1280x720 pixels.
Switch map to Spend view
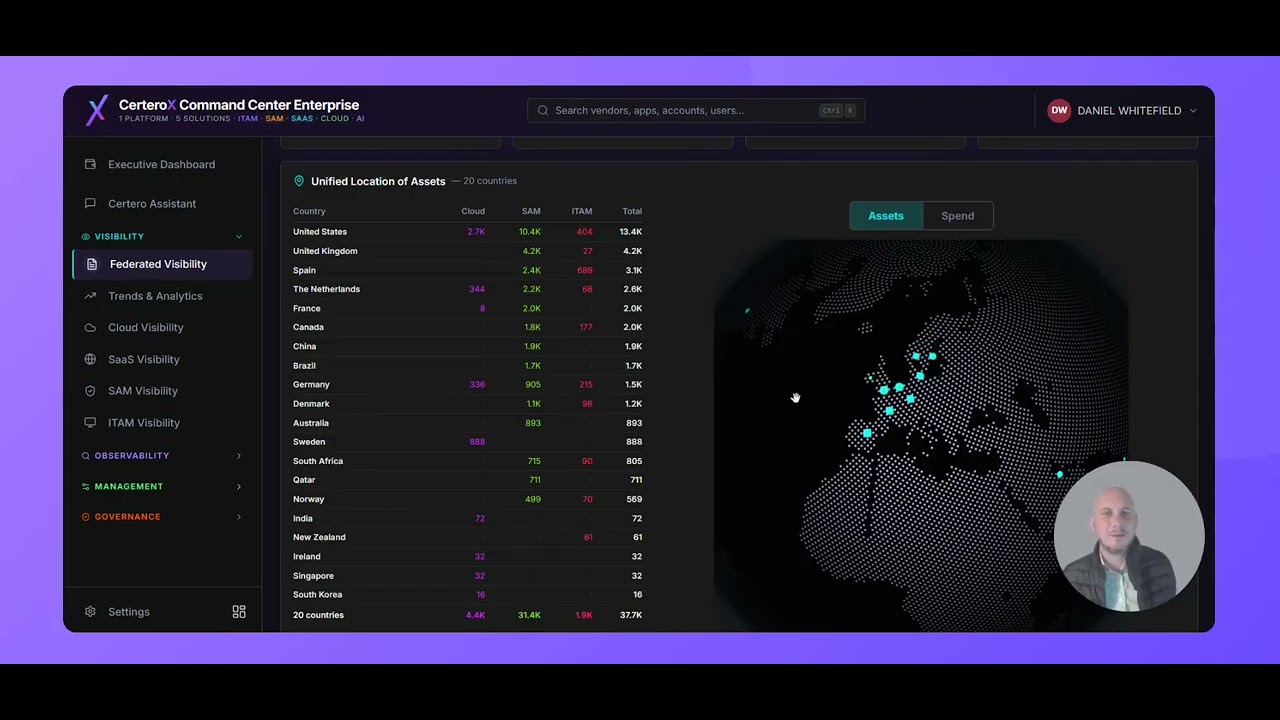[957, 216]
